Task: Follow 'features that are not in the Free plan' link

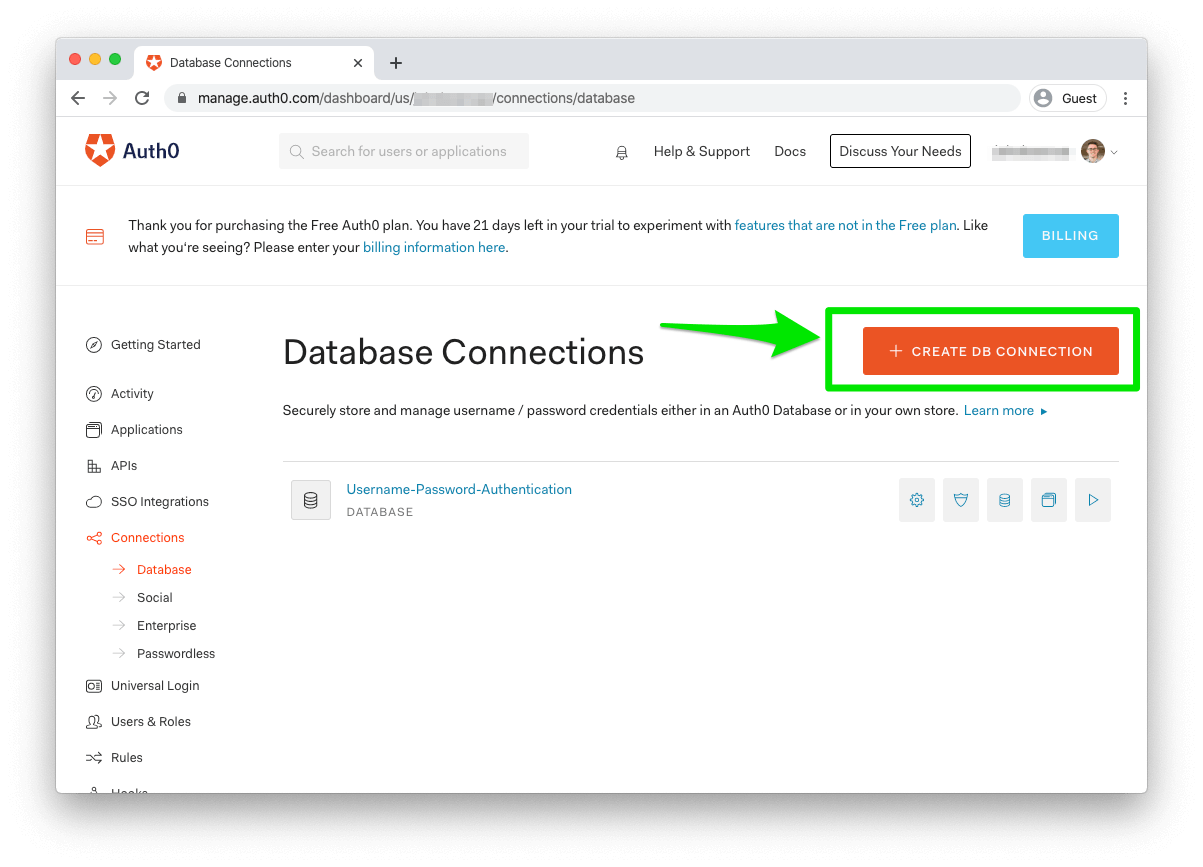Action: (x=845, y=226)
